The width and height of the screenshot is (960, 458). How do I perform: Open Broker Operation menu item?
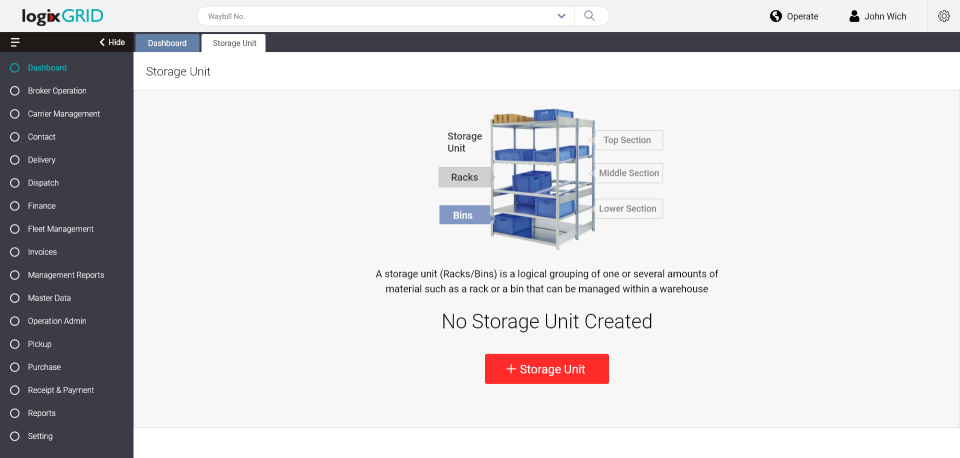(57, 91)
